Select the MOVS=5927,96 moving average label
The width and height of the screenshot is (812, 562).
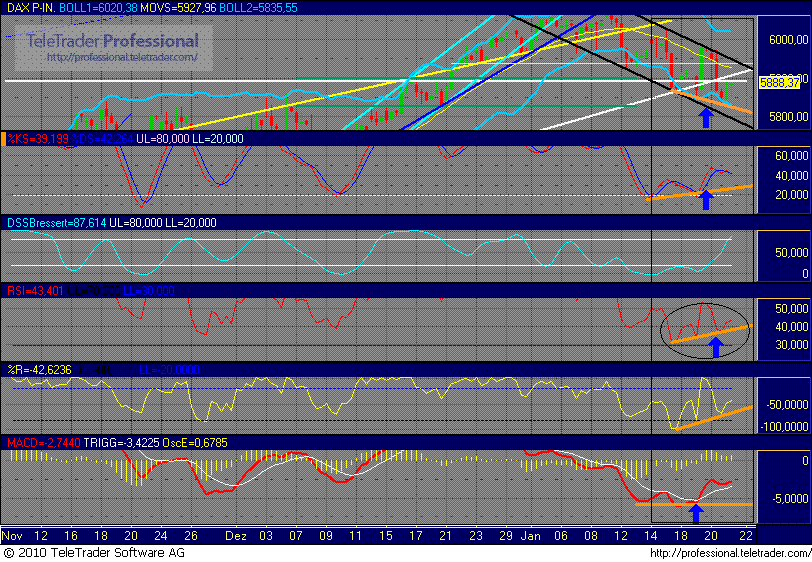coord(178,8)
